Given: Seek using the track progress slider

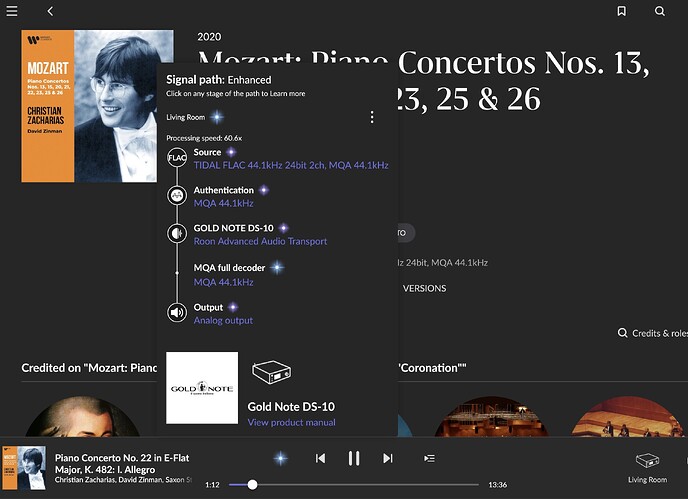Looking at the screenshot, I should (x=354, y=485).
